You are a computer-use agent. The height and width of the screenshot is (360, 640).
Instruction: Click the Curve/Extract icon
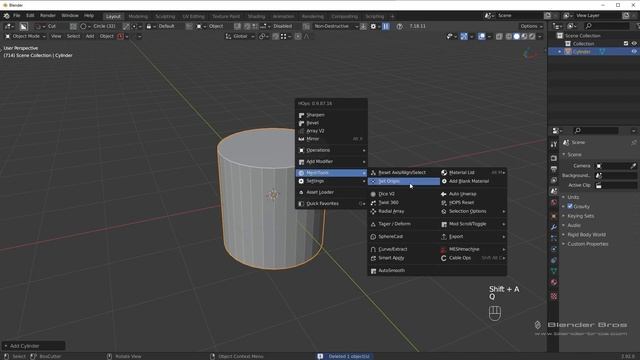[x=373, y=249]
